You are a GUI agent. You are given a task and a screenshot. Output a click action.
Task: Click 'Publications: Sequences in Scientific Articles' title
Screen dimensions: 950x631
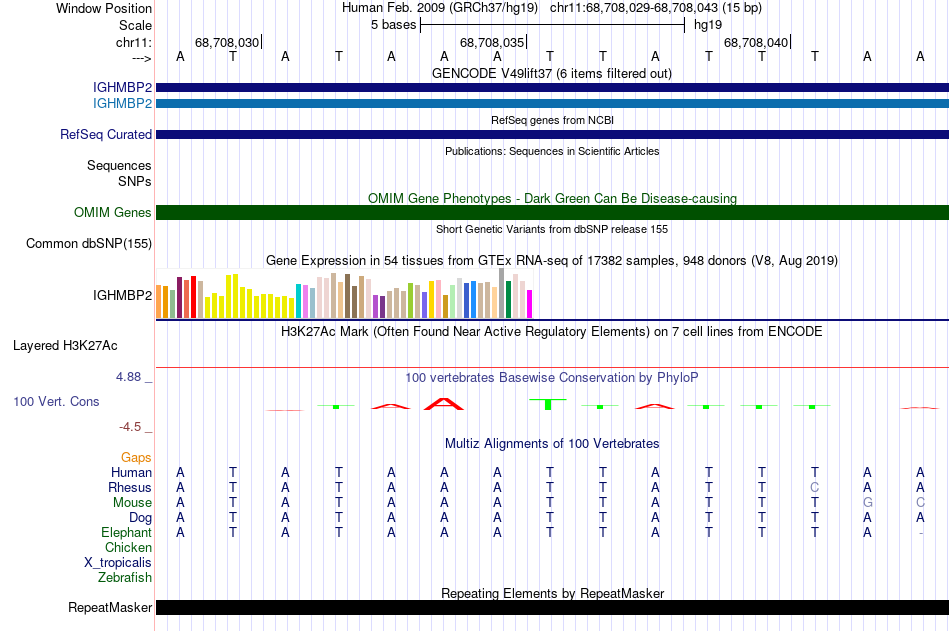552,151
